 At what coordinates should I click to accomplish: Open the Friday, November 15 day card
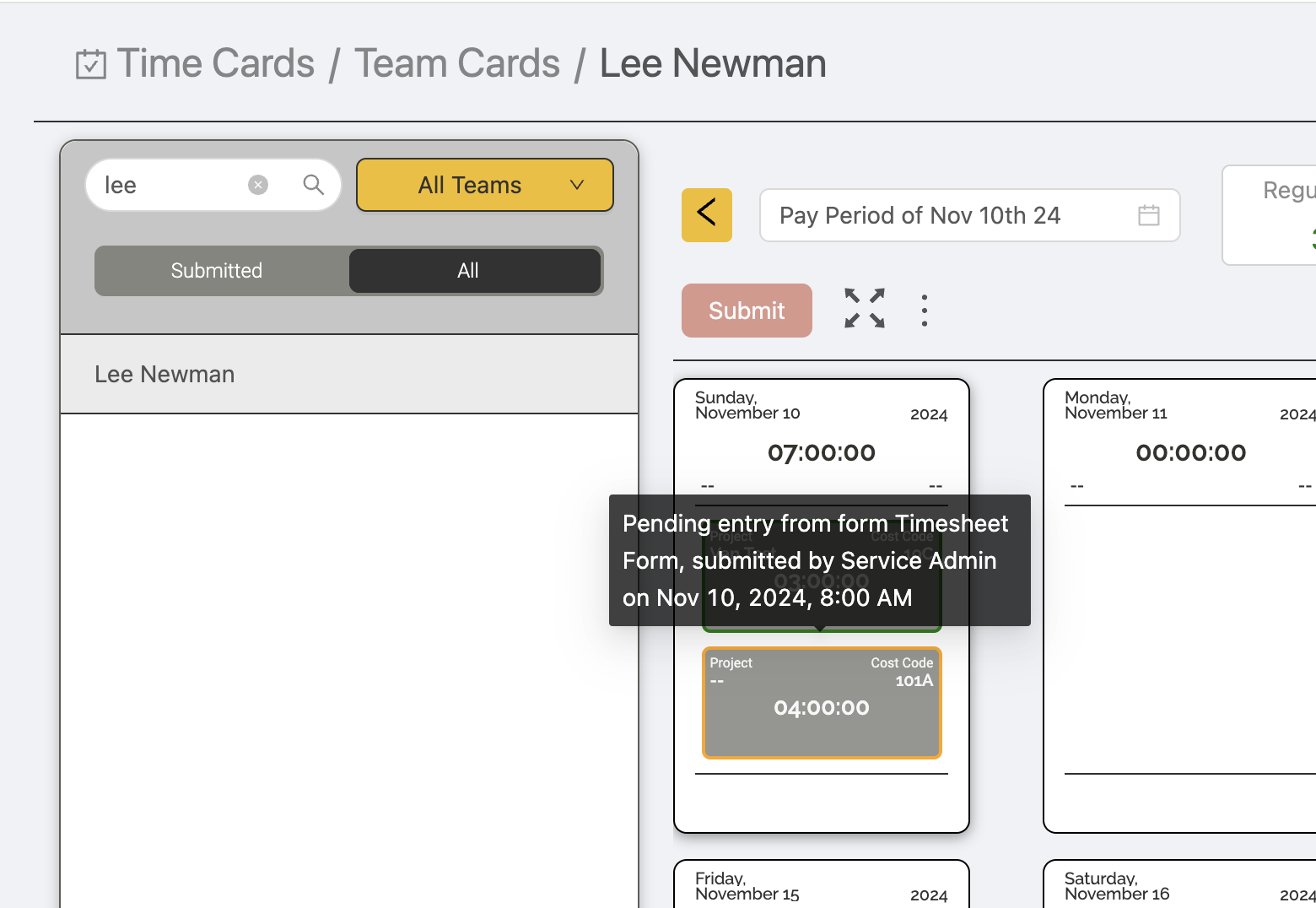point(822,884)
